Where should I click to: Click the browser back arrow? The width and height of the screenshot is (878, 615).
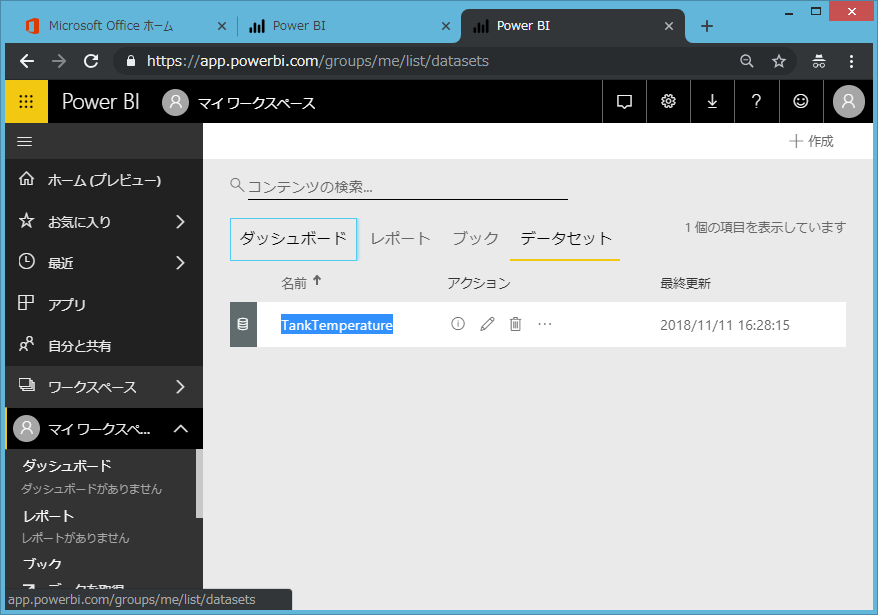click(x=27, y=61)
